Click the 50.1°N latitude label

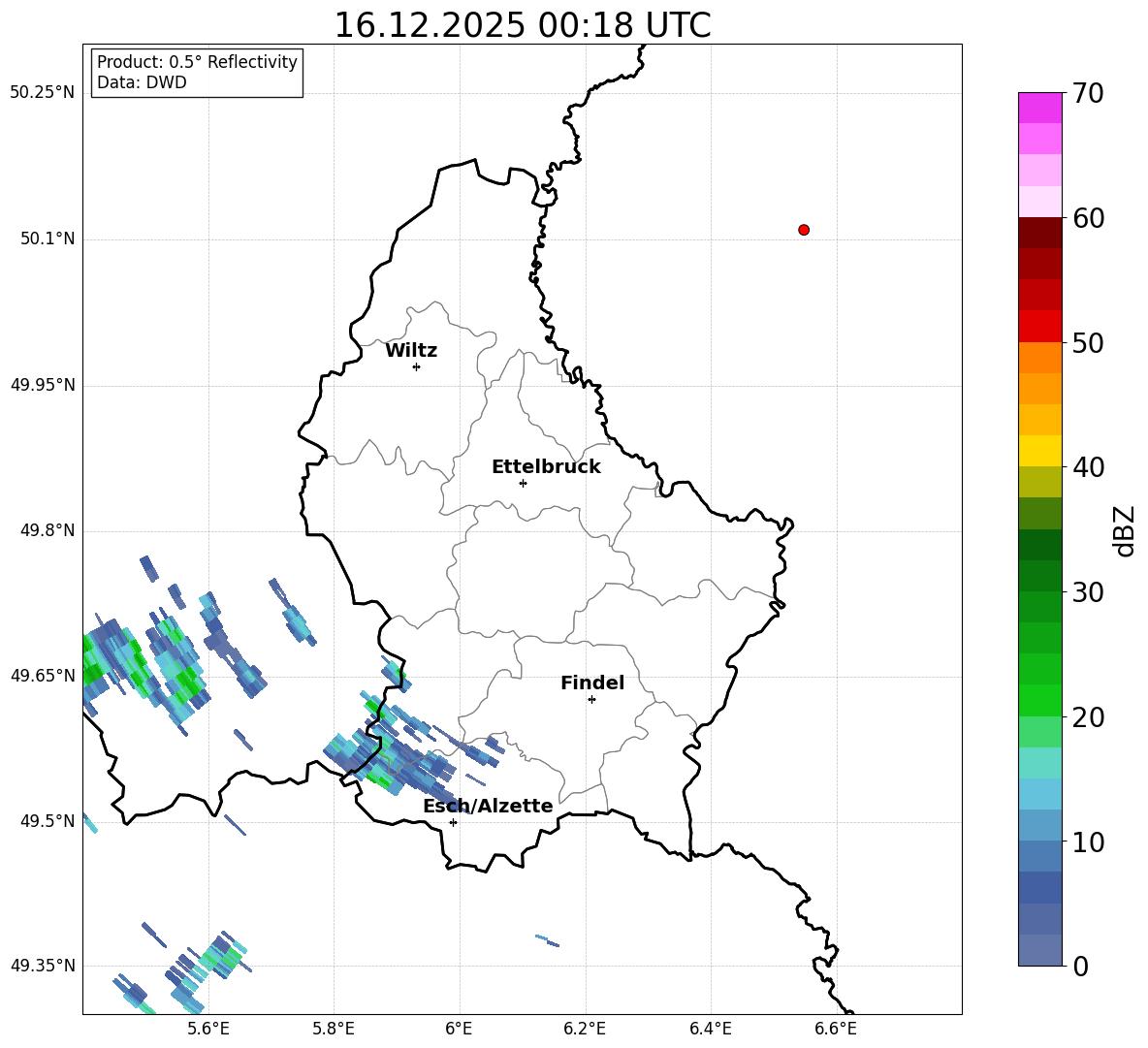tap(48, 238)
